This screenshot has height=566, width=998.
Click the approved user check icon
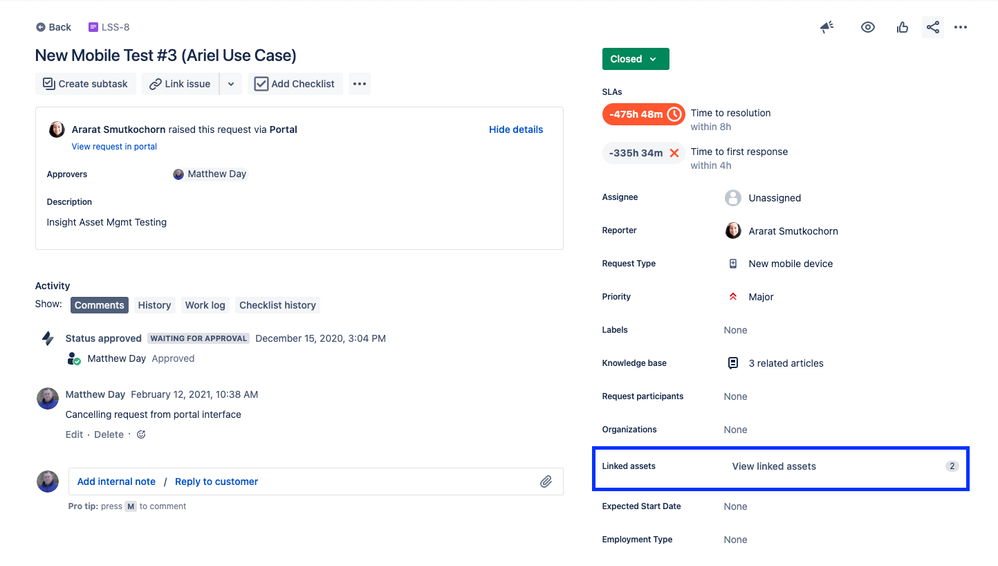coord(74,359)
